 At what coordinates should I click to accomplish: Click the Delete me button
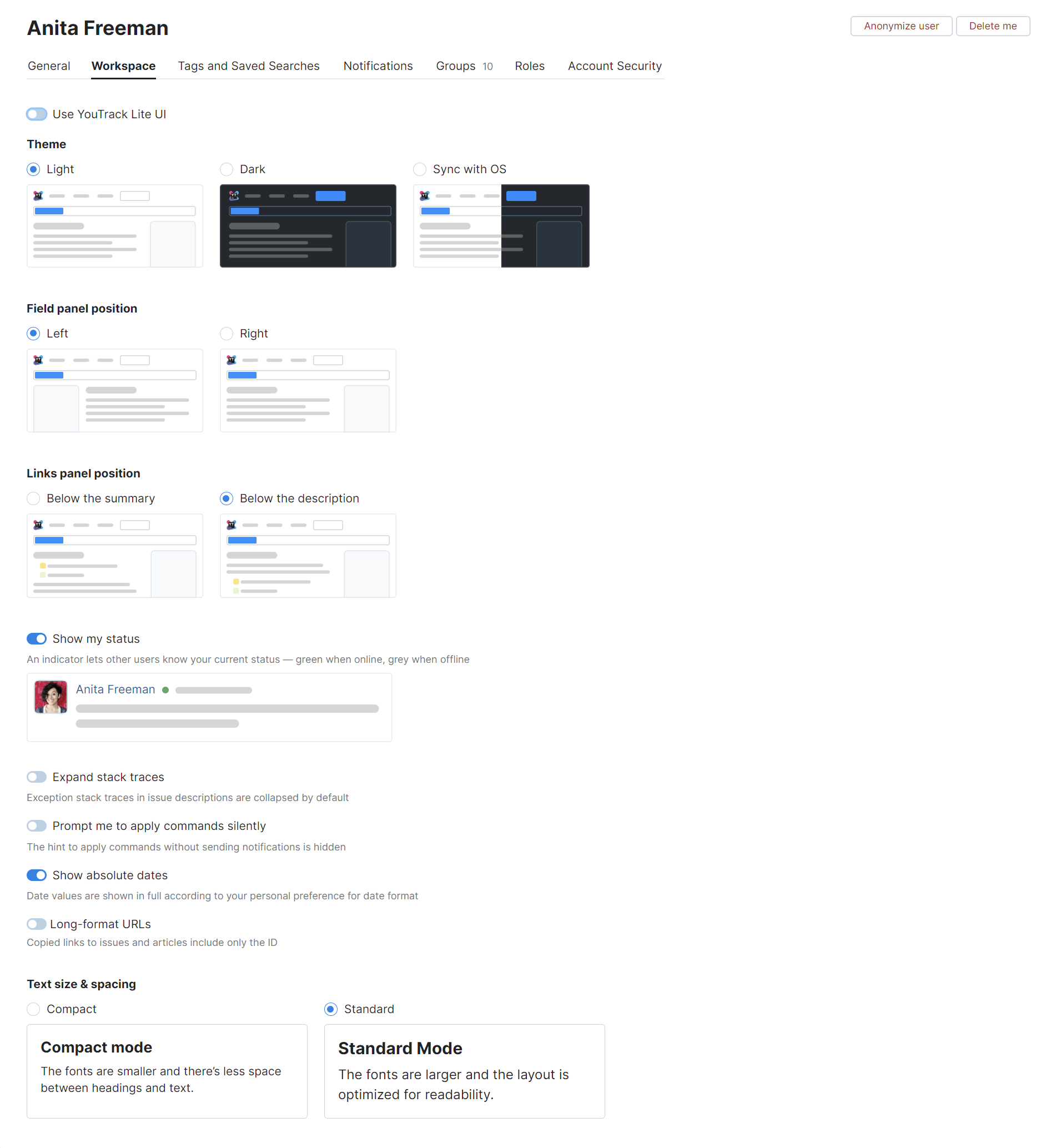993,26
